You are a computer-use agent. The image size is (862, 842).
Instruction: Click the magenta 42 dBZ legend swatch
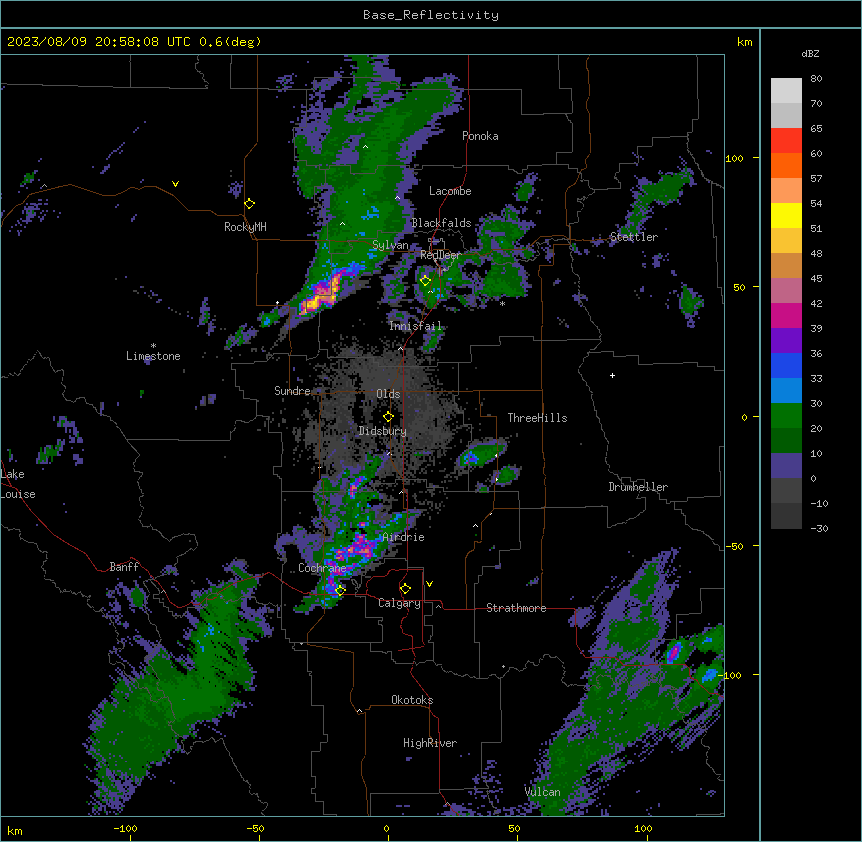tap(786, 316)
